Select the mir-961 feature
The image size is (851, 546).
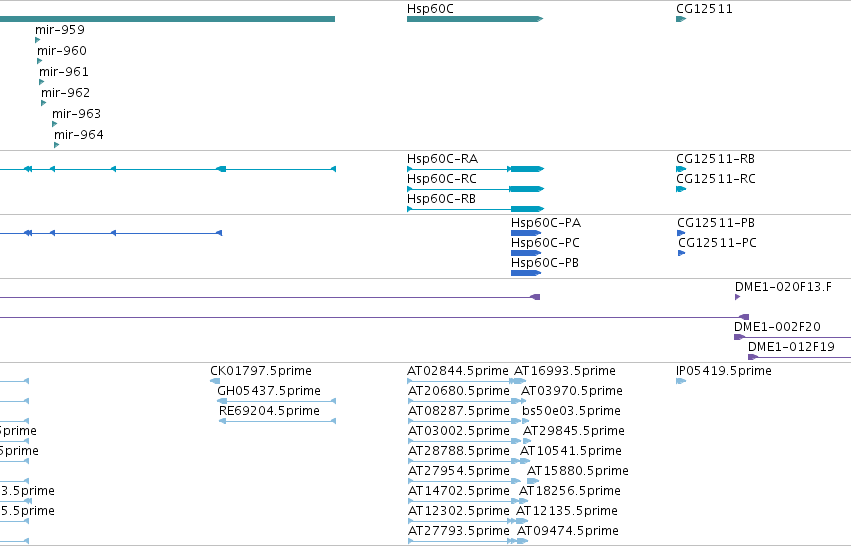pyautogui.click(x=42, y=82)
